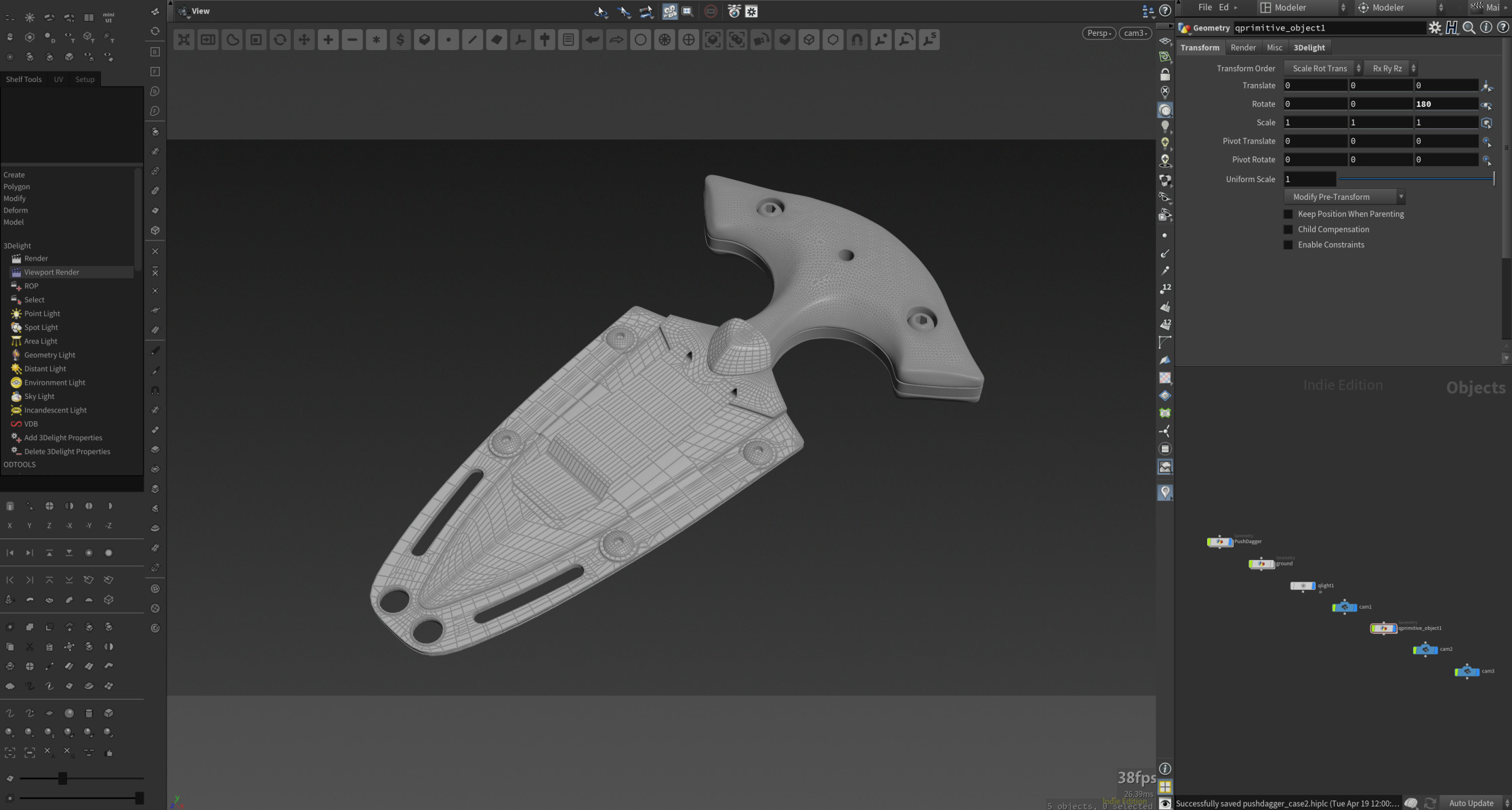Expand the Modify Pre-Transform dropdown

click(1344, 197)
